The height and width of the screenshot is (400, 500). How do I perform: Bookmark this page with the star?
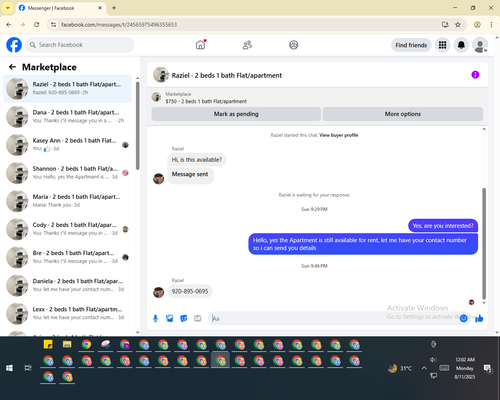458,25
